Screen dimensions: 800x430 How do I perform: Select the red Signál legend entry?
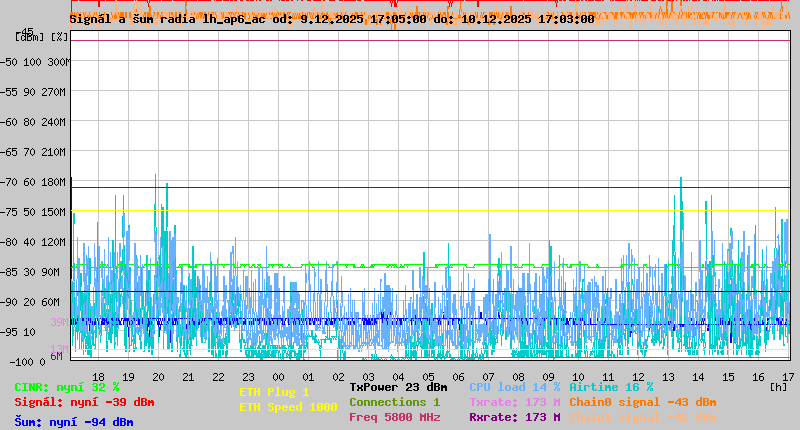(84, 402)
